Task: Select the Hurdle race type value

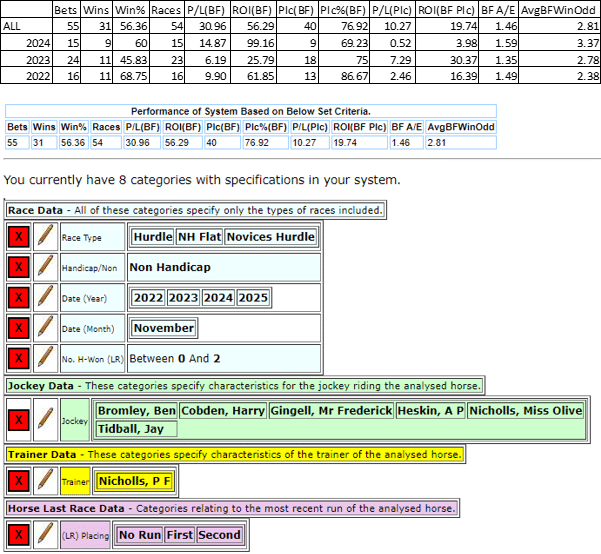Action: (x=153, y=237)
